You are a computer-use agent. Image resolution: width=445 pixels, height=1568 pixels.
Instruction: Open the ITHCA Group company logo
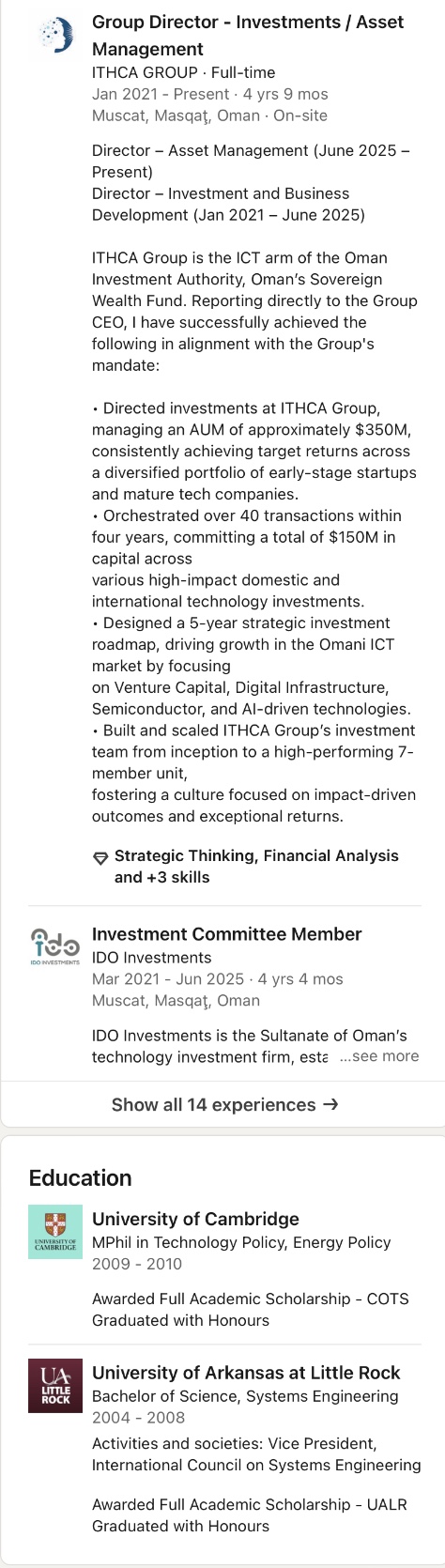[x=56, y=36]
